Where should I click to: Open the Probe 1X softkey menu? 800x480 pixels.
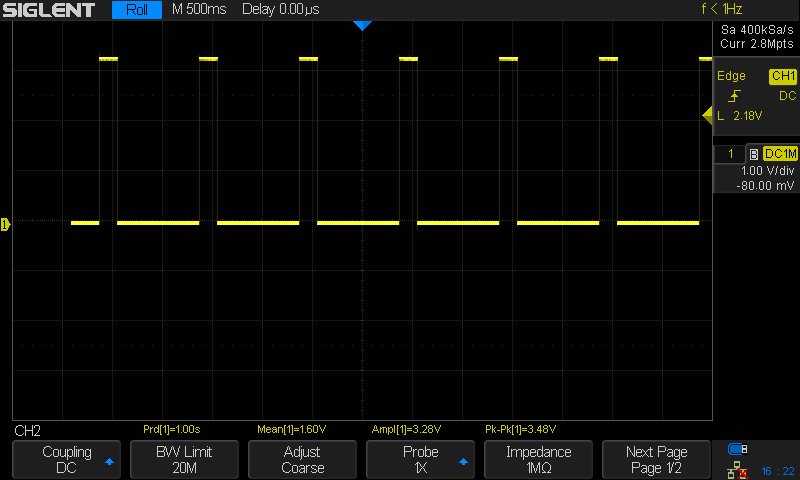420,460
